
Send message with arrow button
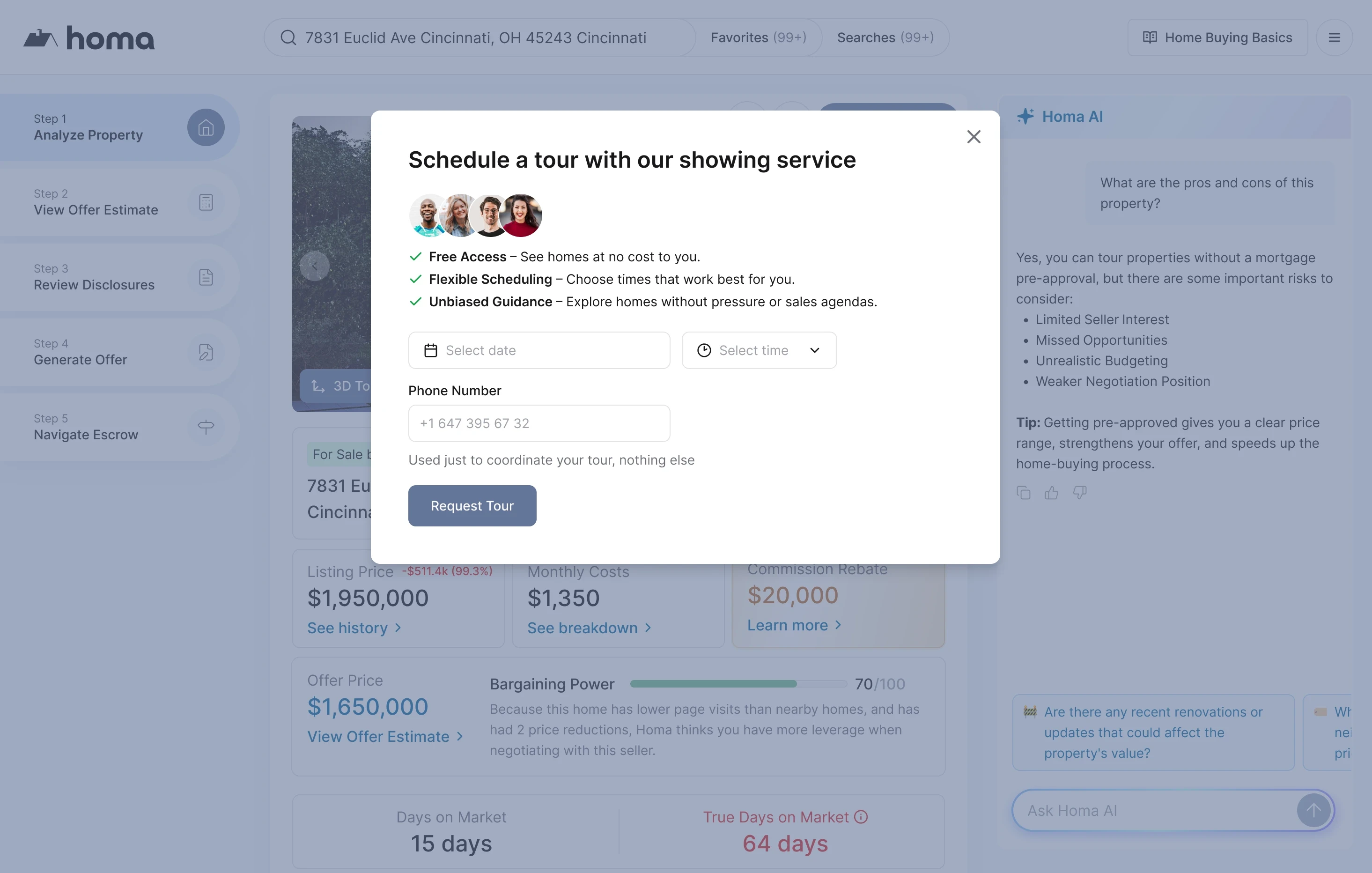[1313, 810]
